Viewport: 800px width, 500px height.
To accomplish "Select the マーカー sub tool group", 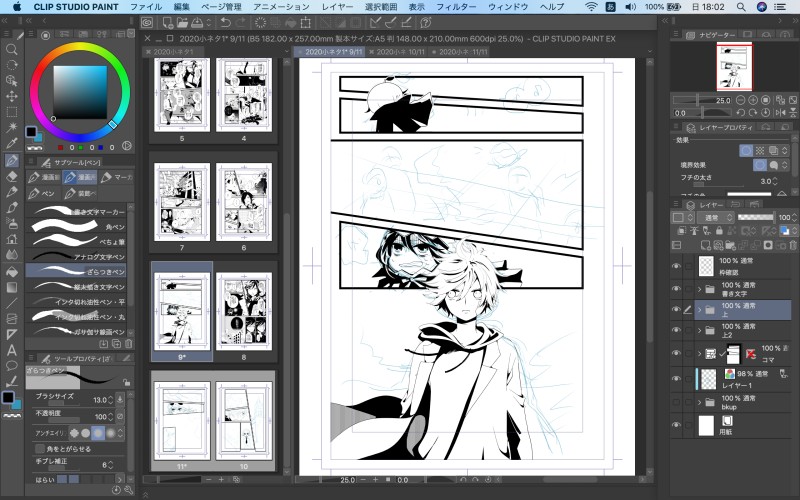I will tap(116, 177).
